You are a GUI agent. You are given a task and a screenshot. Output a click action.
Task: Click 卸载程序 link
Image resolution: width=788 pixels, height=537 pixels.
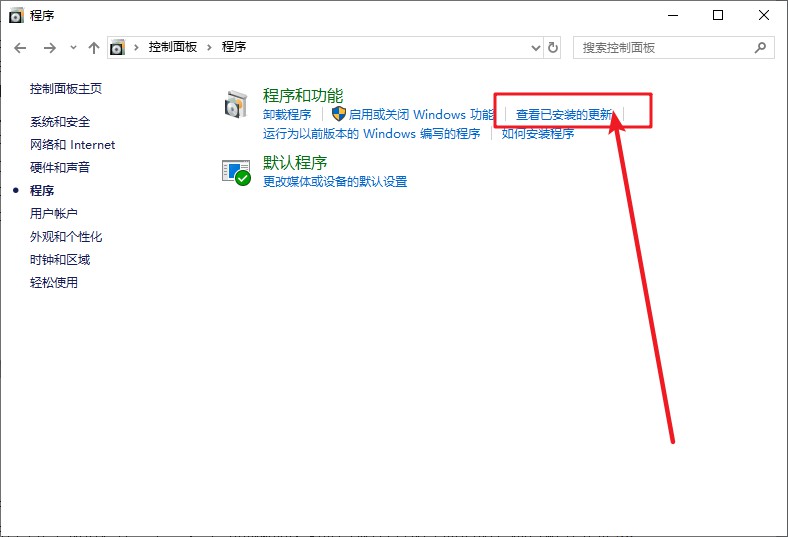pos(287,115)
